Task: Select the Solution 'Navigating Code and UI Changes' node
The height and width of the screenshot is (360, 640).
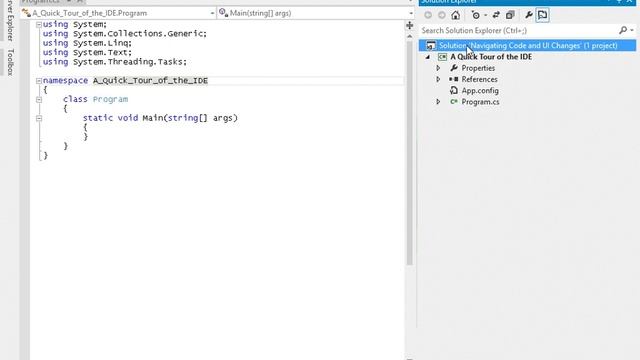Action: click(527, 45)
